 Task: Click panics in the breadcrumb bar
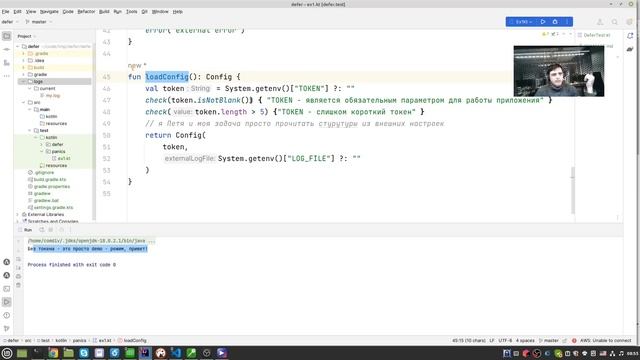[79, 340]
